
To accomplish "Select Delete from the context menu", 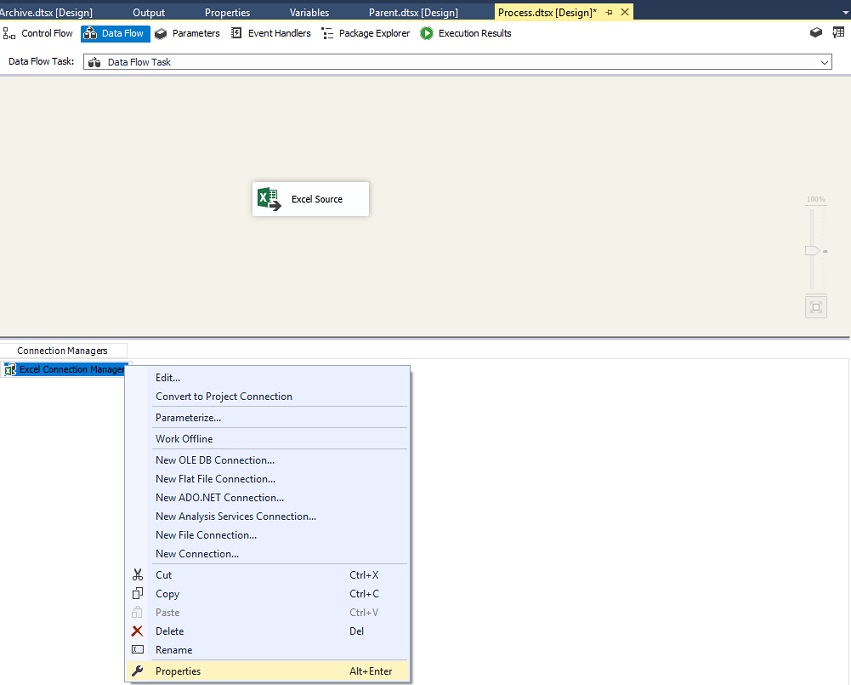I will coord(268,632).
